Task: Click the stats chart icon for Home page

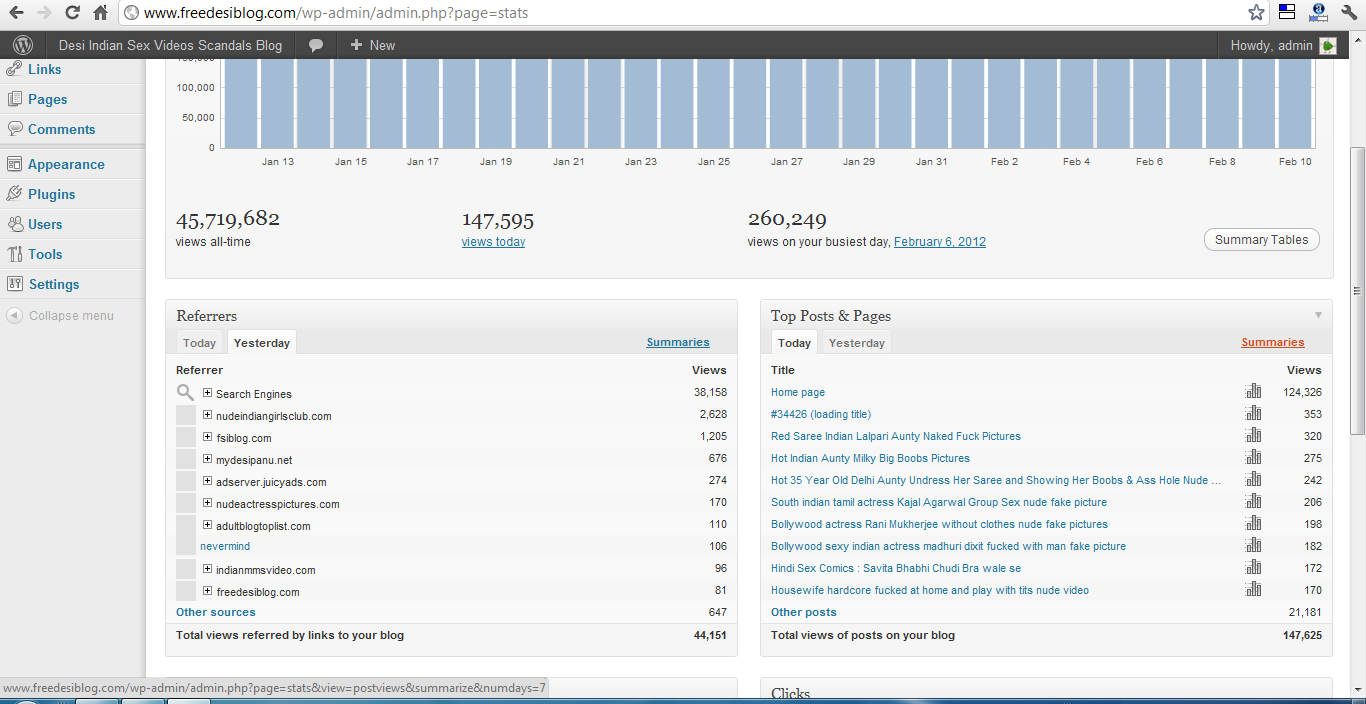Action: pyautogui.click(x=1253, y=392)
